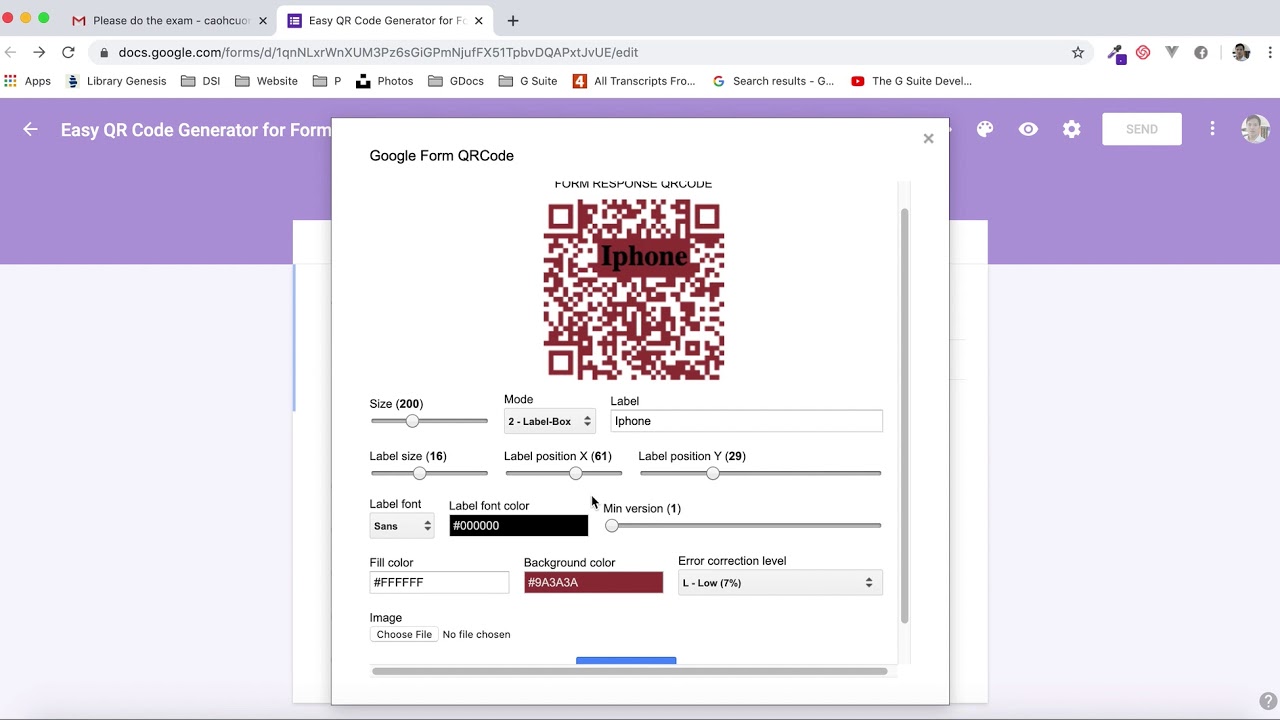1280x720 pixels.
Task: Open the P bookmarks folder
Action: pos(327,81)
